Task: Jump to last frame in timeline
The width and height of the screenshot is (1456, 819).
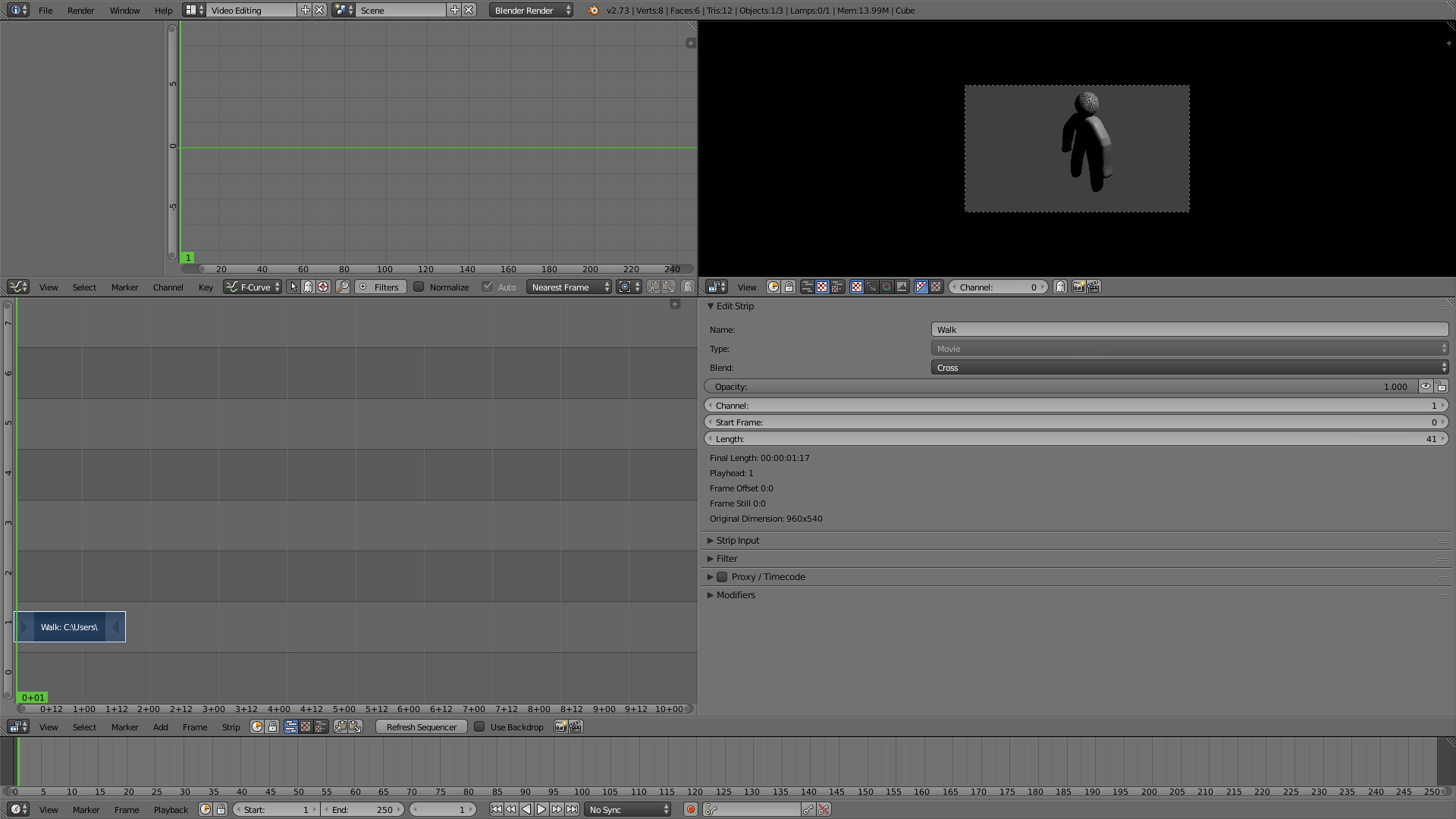Action: click(x=572, y=809)
